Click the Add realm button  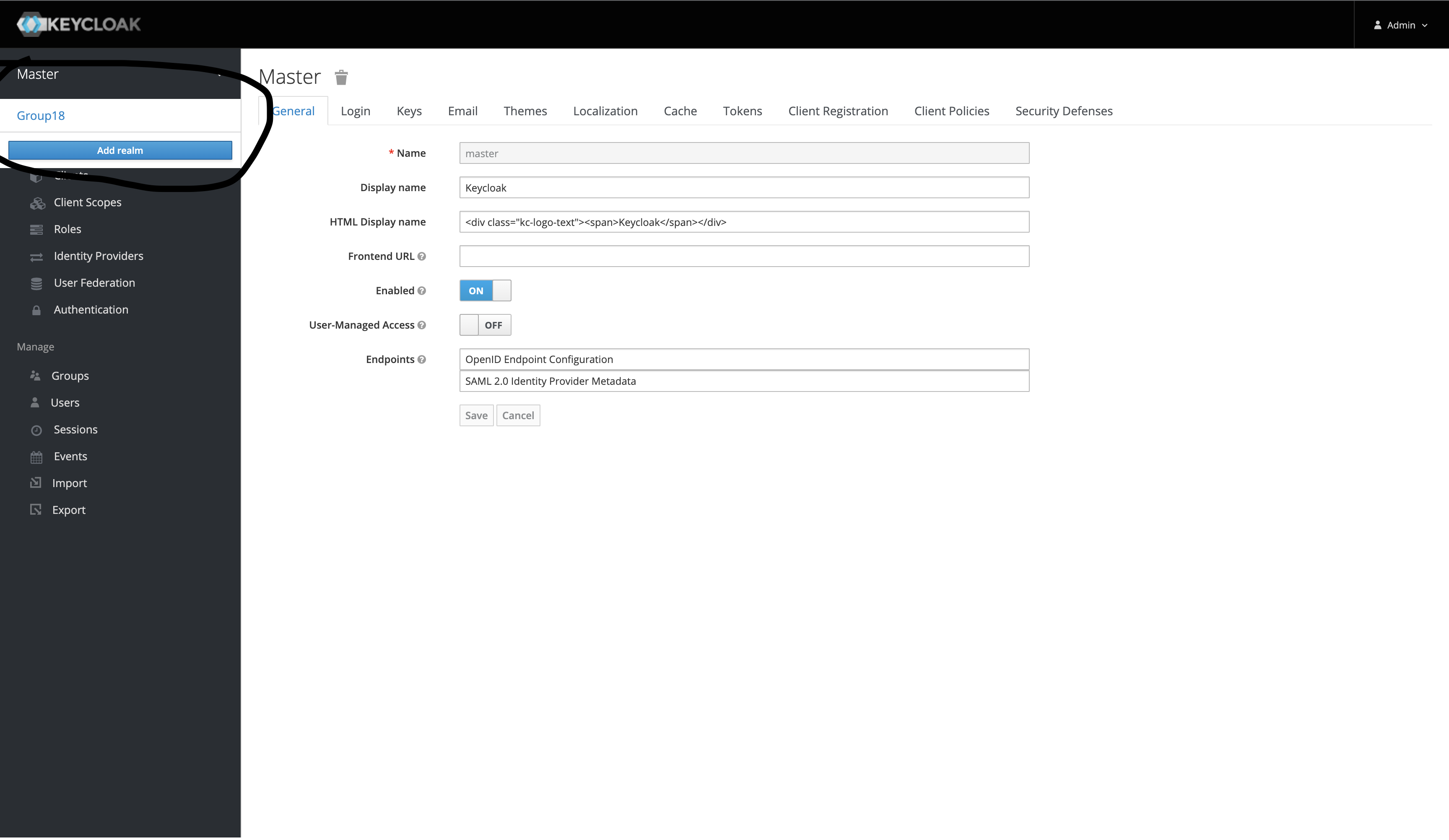point(120,150)
